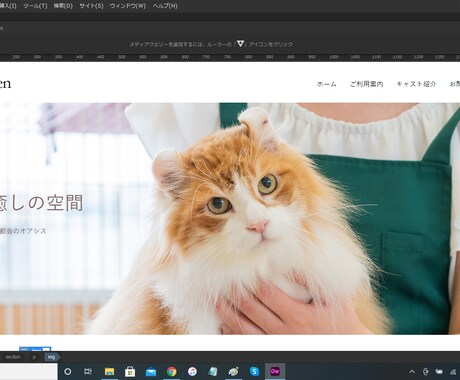Viewport: 460px width, 380px height.
Task: Select the section tag in tag selector
Action: pyautogui.click(x=13, y=357)
